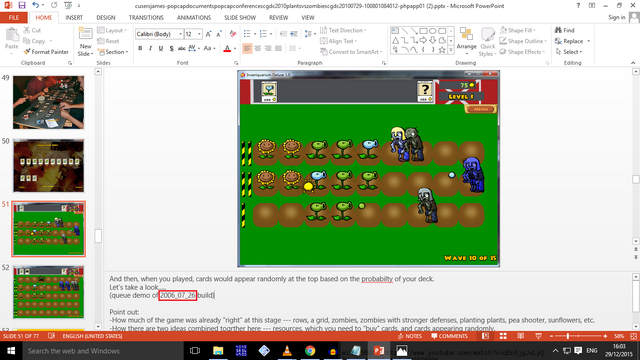Increase font size with the A-up icon
This screenshot has height=360, width=640.
coord(209,34)
